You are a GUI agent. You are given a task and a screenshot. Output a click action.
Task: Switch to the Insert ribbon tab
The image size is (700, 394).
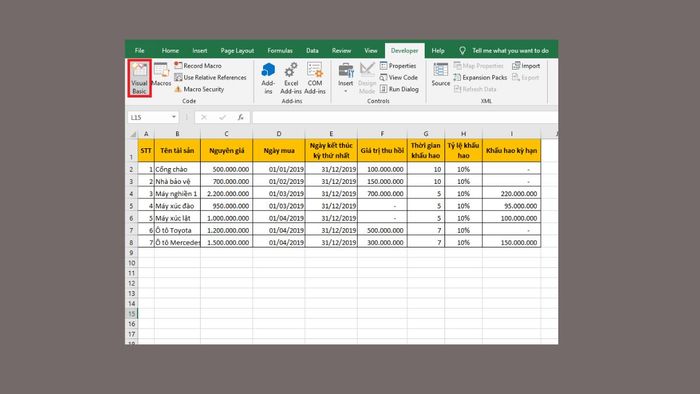point(200,50)
